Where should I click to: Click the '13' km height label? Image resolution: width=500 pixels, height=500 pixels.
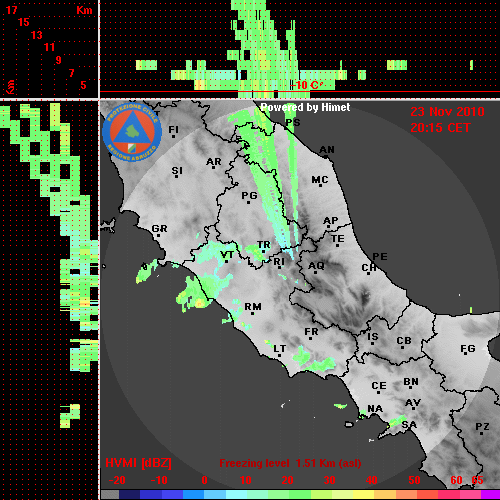(x=37, y=35)
